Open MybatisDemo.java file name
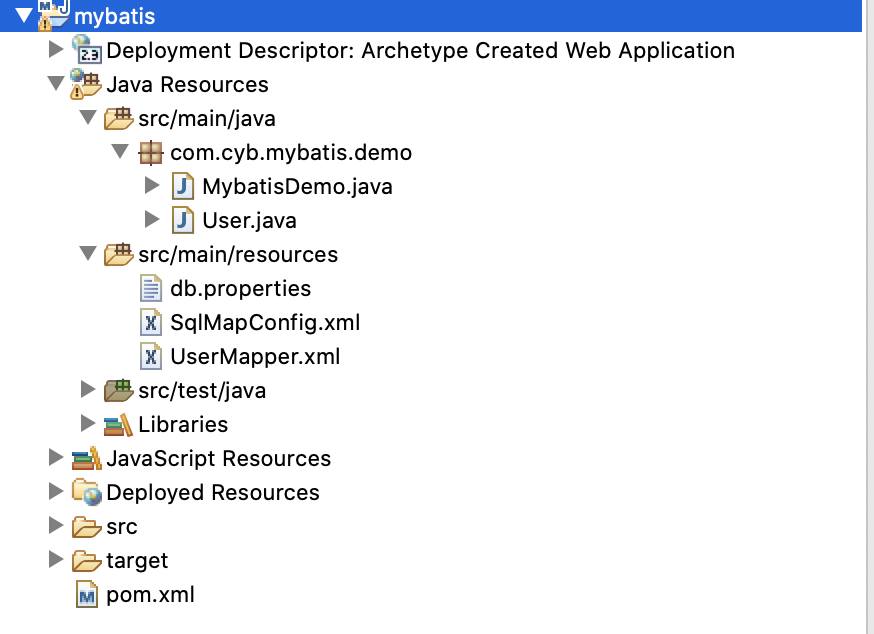 tap(298, 187)
